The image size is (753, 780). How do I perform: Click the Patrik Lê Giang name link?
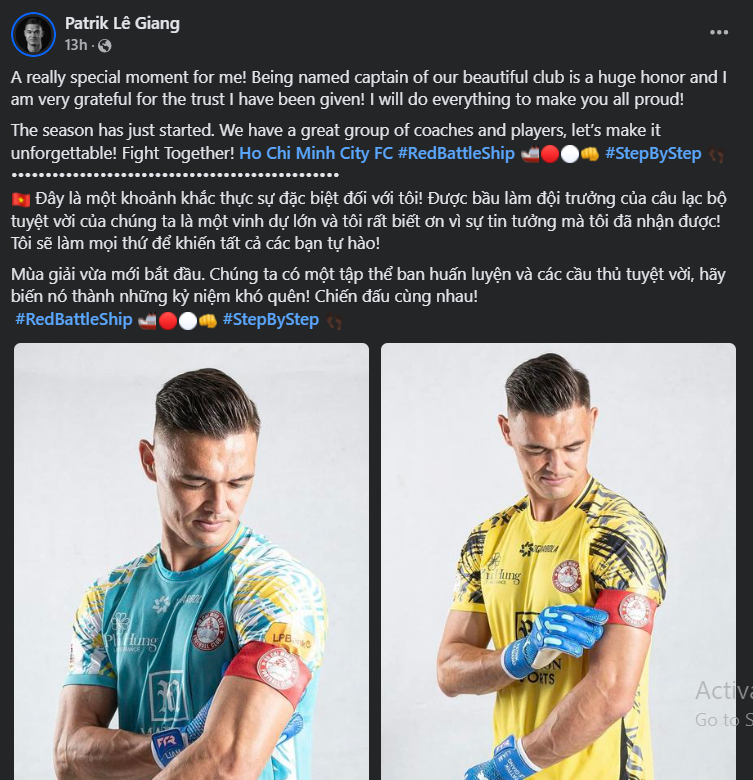pyautogui.click(x=122, y=23)
